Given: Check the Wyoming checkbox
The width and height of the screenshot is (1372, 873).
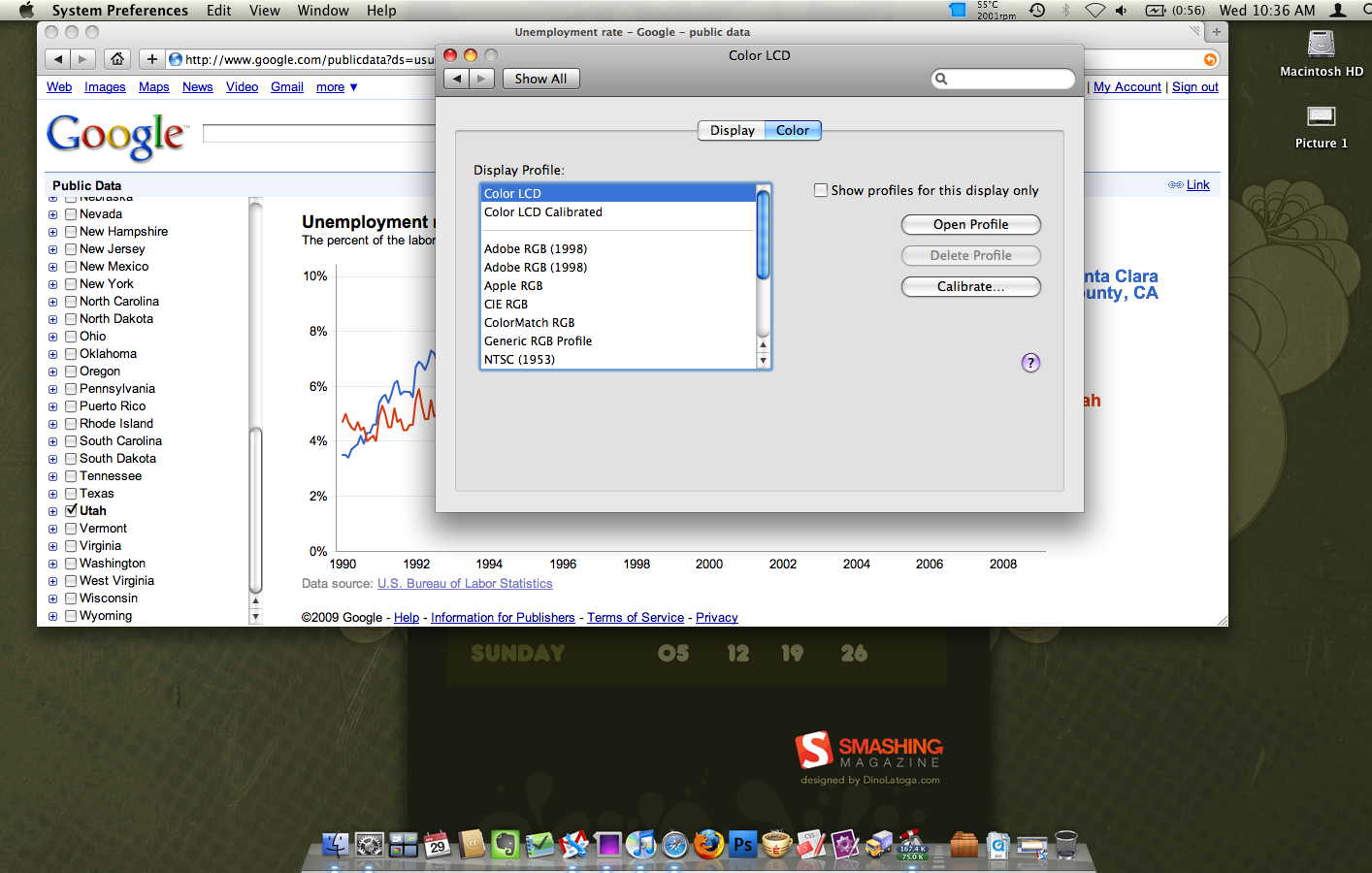Looking at the screenshot, I should point(71,615).
